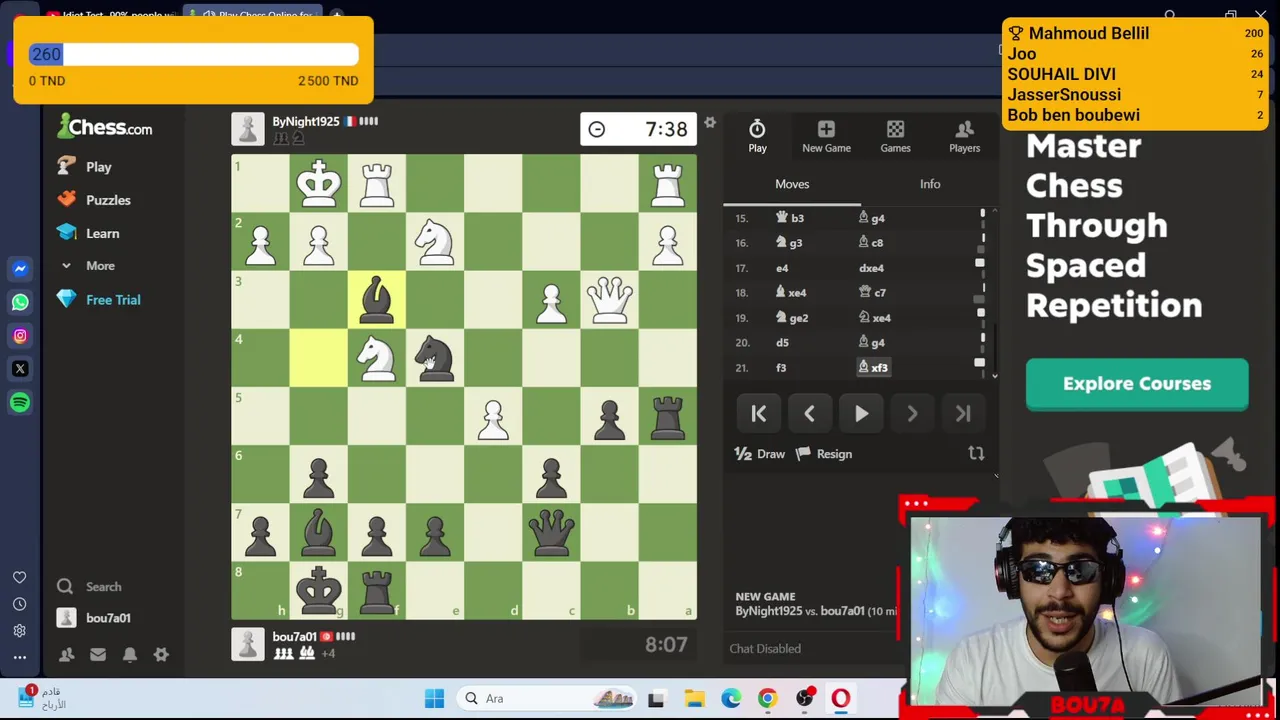Select the Games tab
The image size is (1280, 720).
click(895, 136)
